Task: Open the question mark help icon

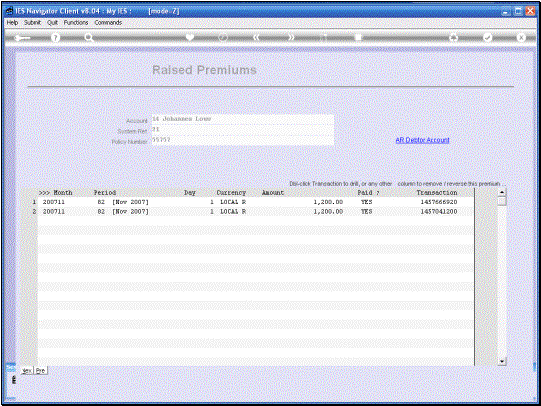Action: (55, 38)
